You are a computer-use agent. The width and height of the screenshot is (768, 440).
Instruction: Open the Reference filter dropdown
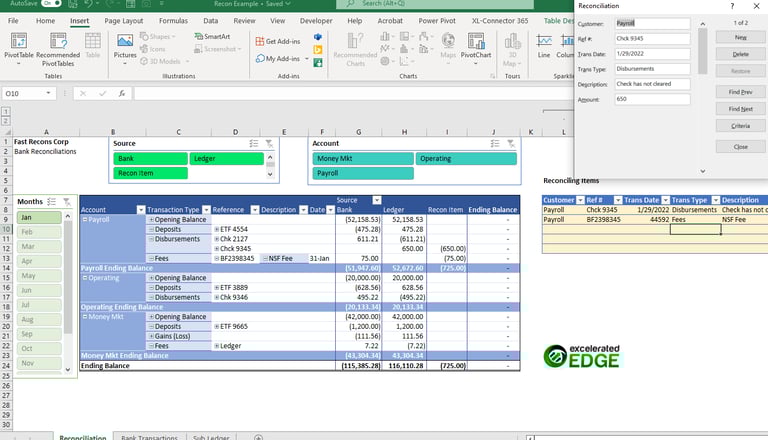(255, 210)
